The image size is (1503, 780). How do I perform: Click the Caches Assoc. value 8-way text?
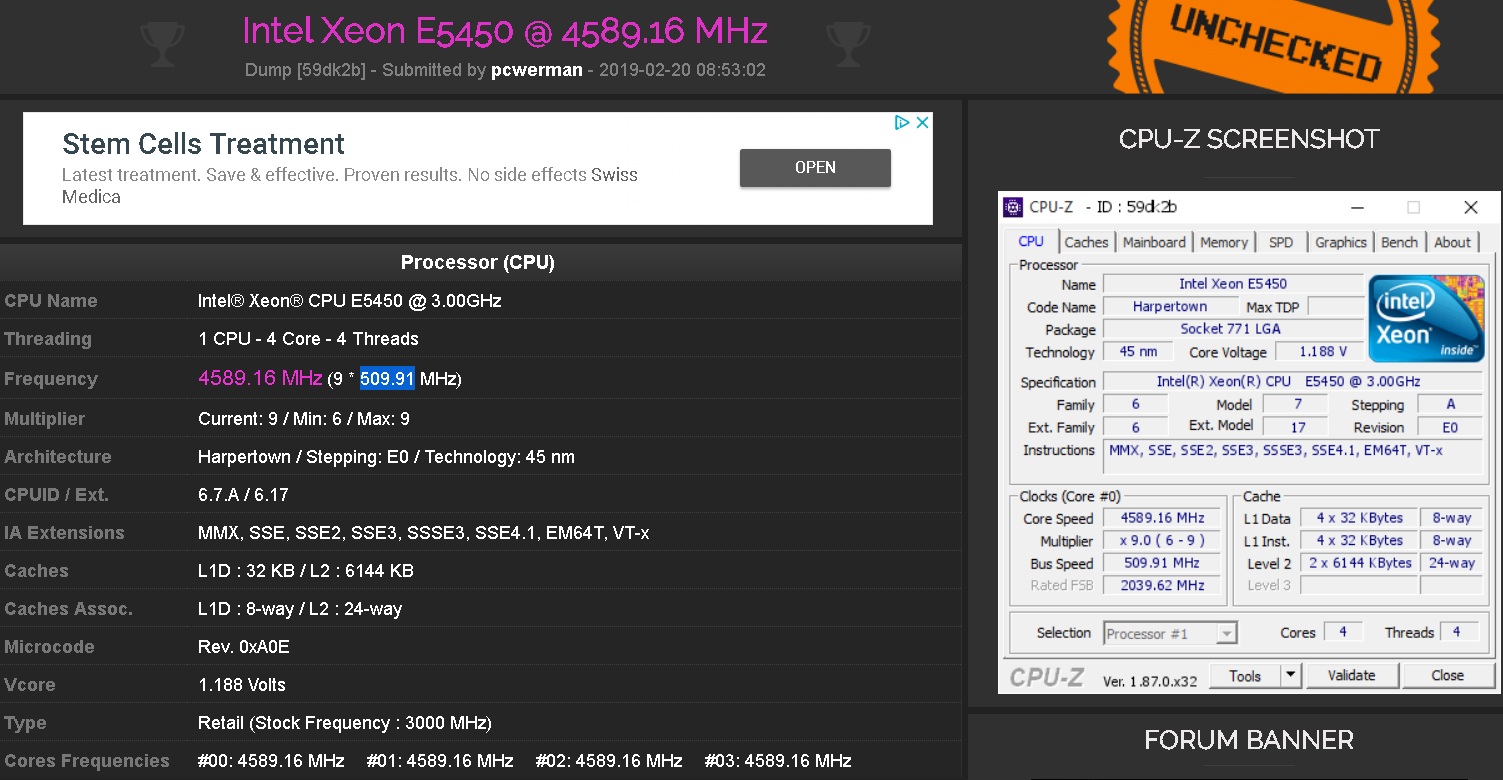click(x=300, y=609)
